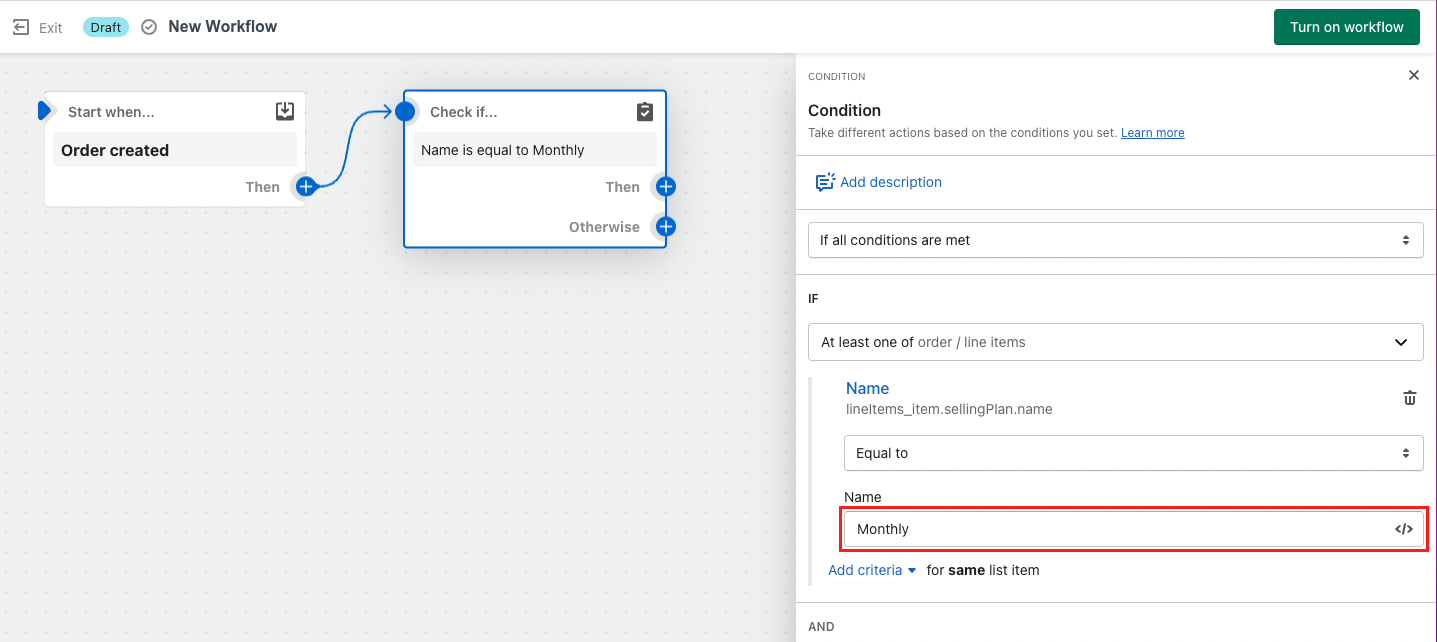Open the 'Equal to' operator dropdown

[x=1133, y=453]
